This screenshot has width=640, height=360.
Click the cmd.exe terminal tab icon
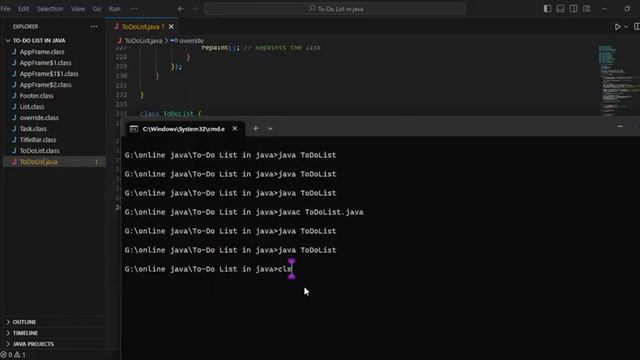point(133,129)
